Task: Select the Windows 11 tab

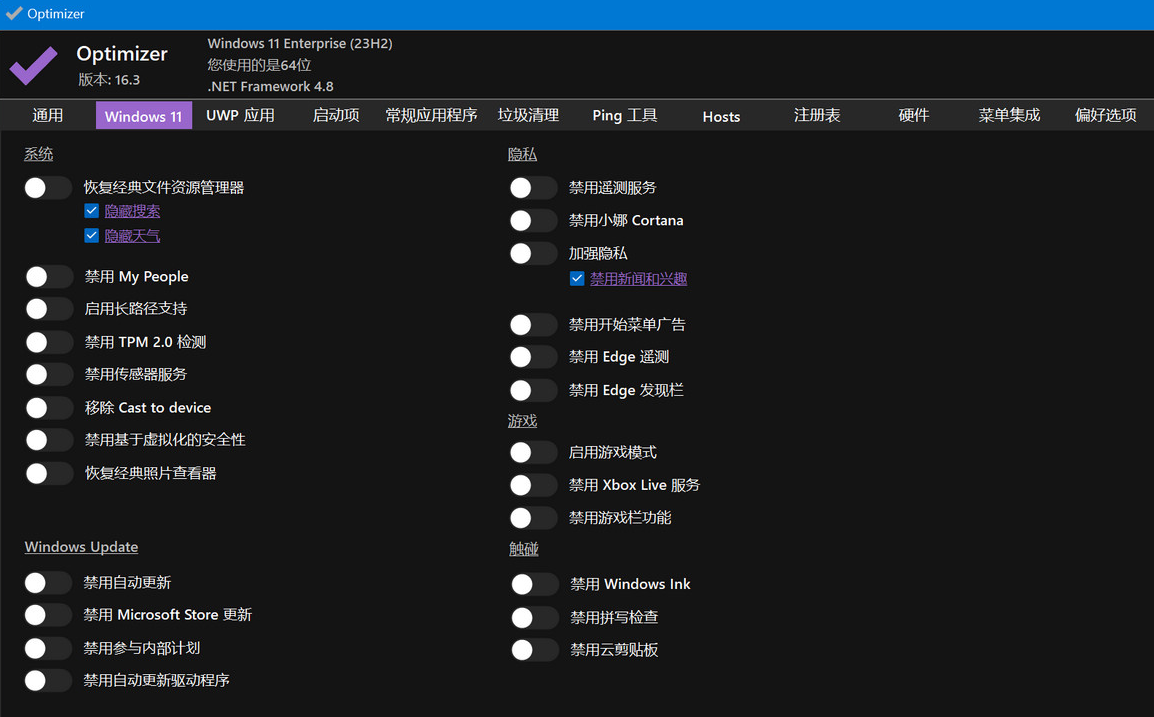Action: coord(144,116)
